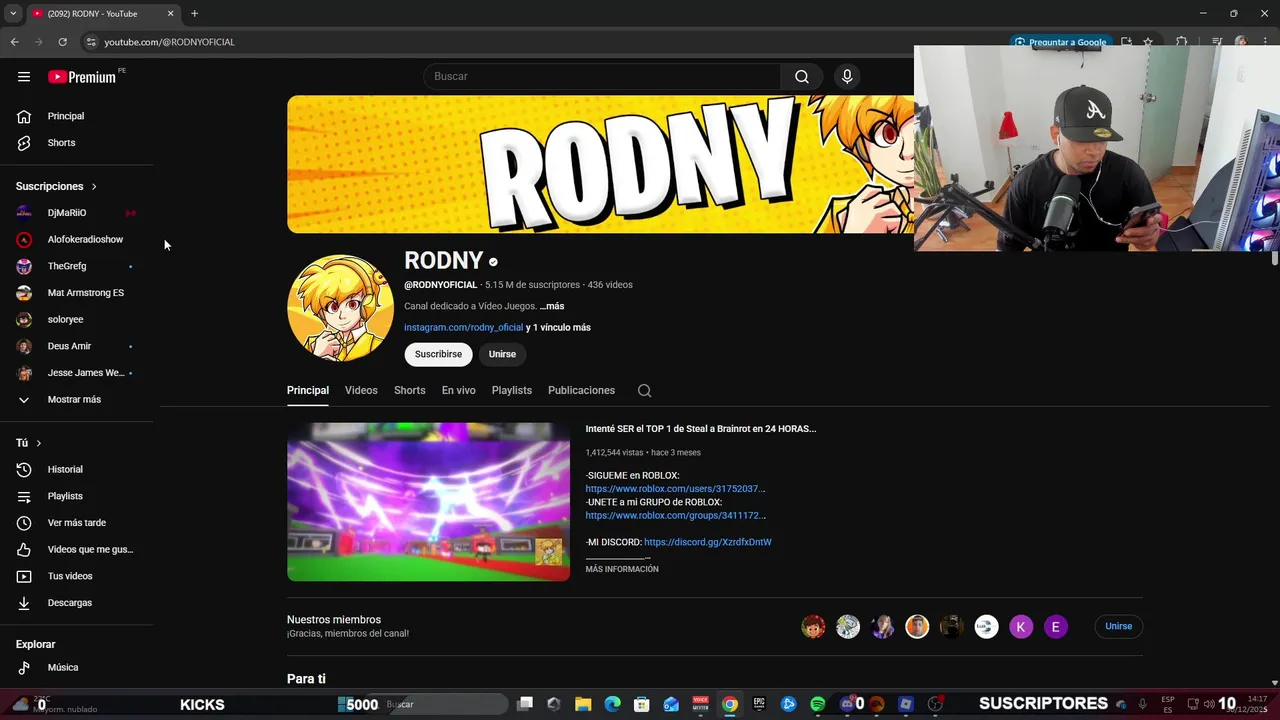Expand MÁS INFORMACIÓN under featured video
The image size is (1280, 720).
pyautogui.click(x=622, y=569)
